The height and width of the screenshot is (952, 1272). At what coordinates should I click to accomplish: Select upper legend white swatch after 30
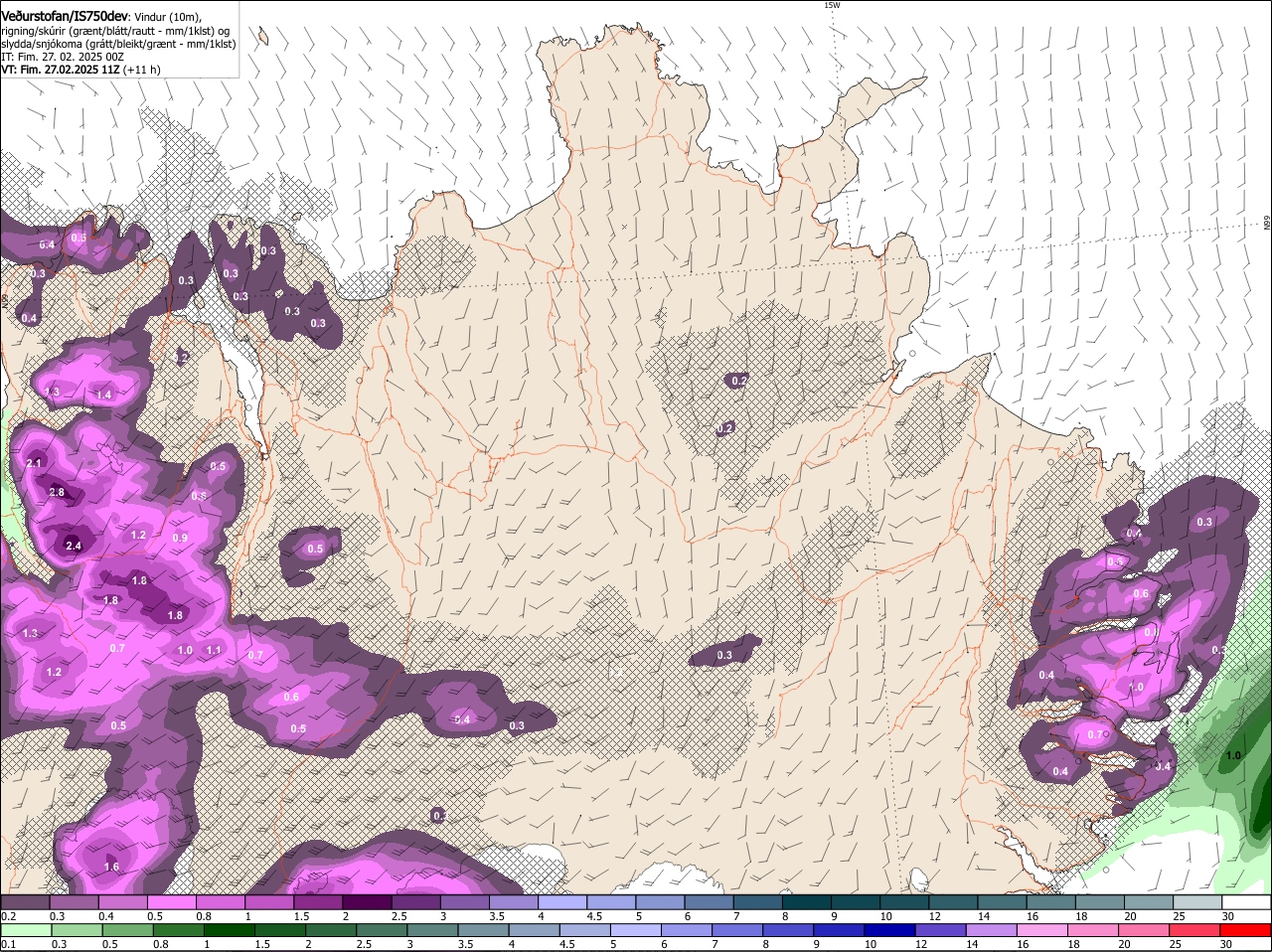[1247, 901]
